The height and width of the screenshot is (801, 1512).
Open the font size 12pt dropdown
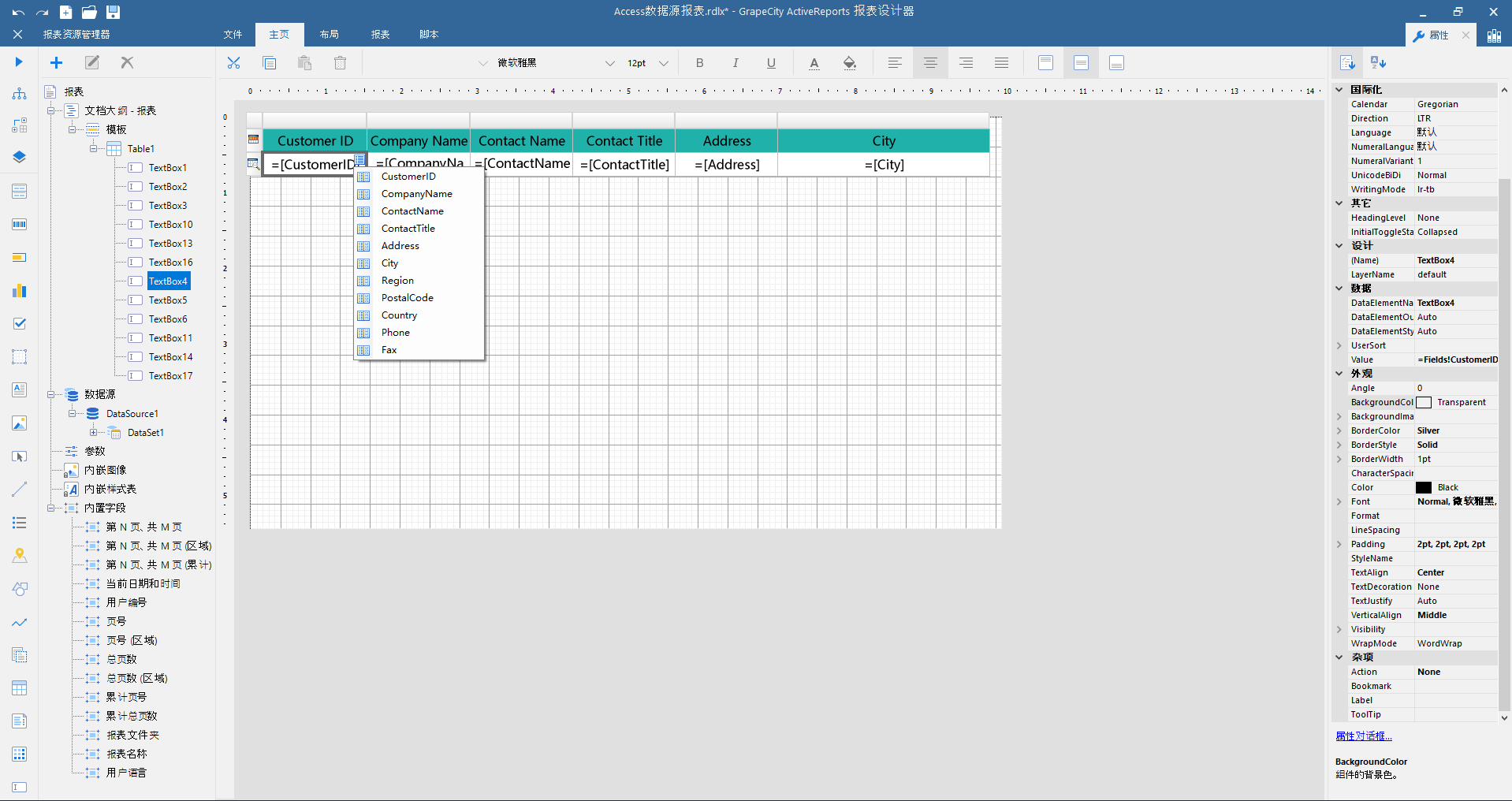[x=663, y=63]
